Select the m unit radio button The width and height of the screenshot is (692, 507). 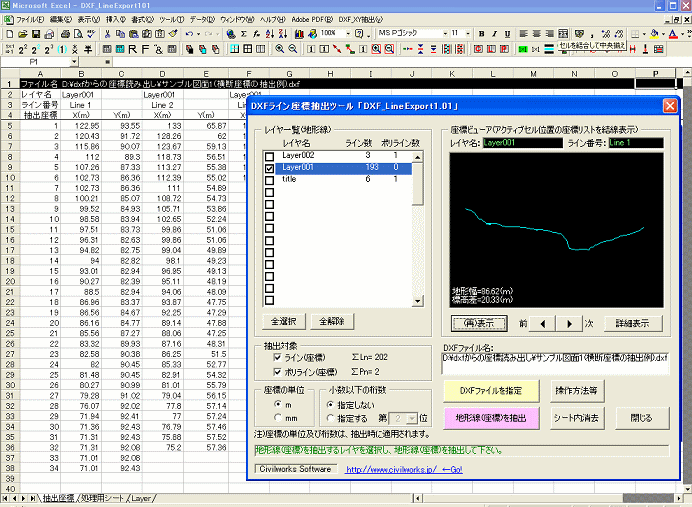278,404
